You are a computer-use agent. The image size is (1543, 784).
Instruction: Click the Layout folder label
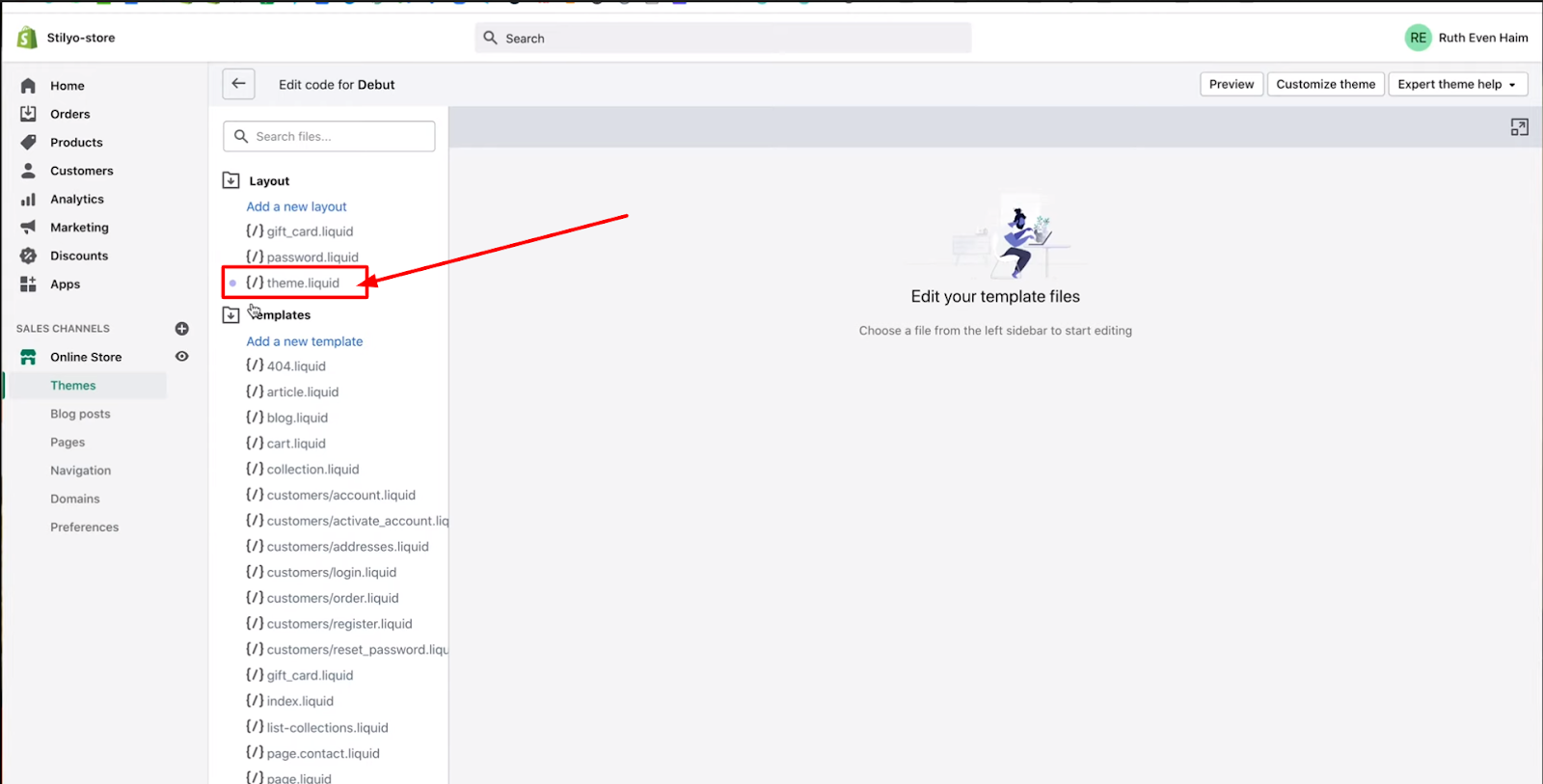click(x=269, y=181)
